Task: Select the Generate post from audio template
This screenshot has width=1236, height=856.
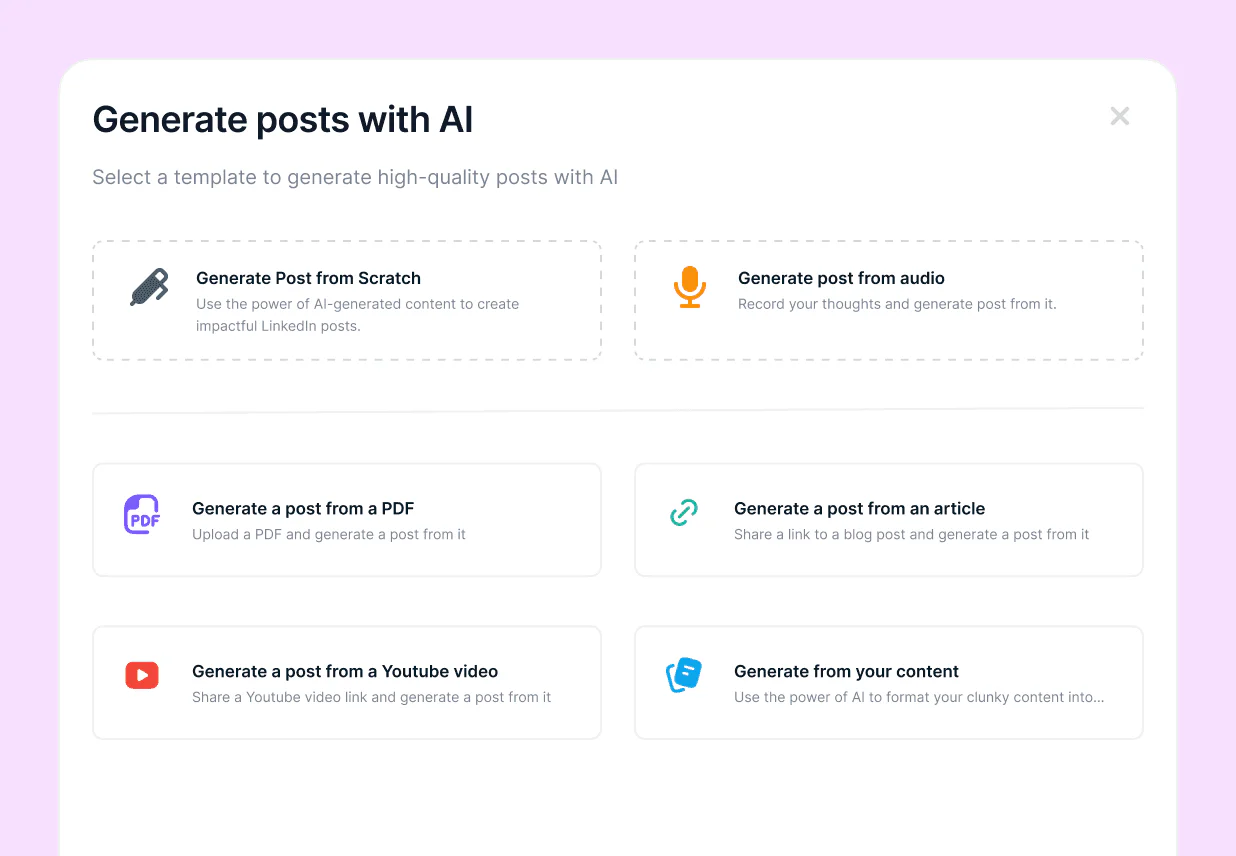Action: [x=888, y=300]
